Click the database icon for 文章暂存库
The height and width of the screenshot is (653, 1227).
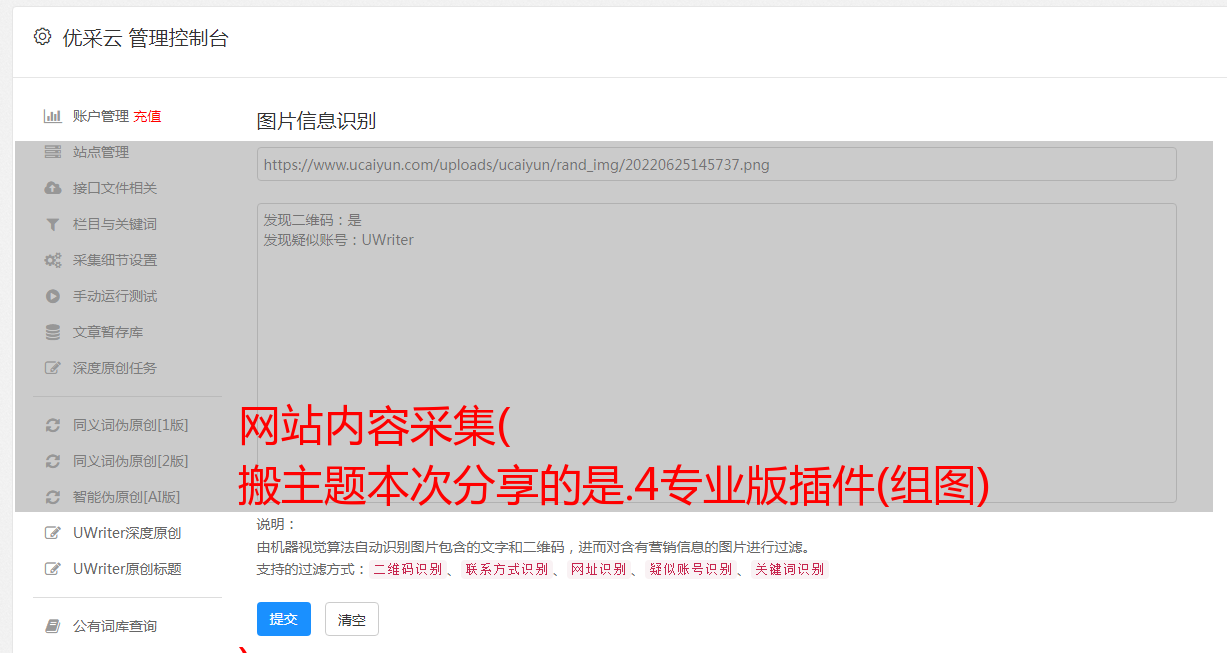53,332
